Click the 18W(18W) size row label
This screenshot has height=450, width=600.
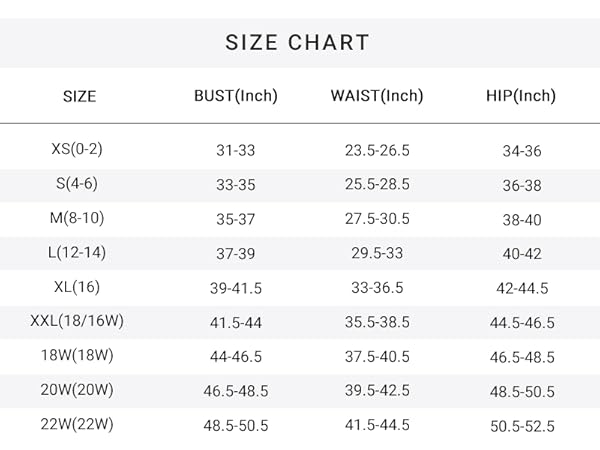(77, 355)
